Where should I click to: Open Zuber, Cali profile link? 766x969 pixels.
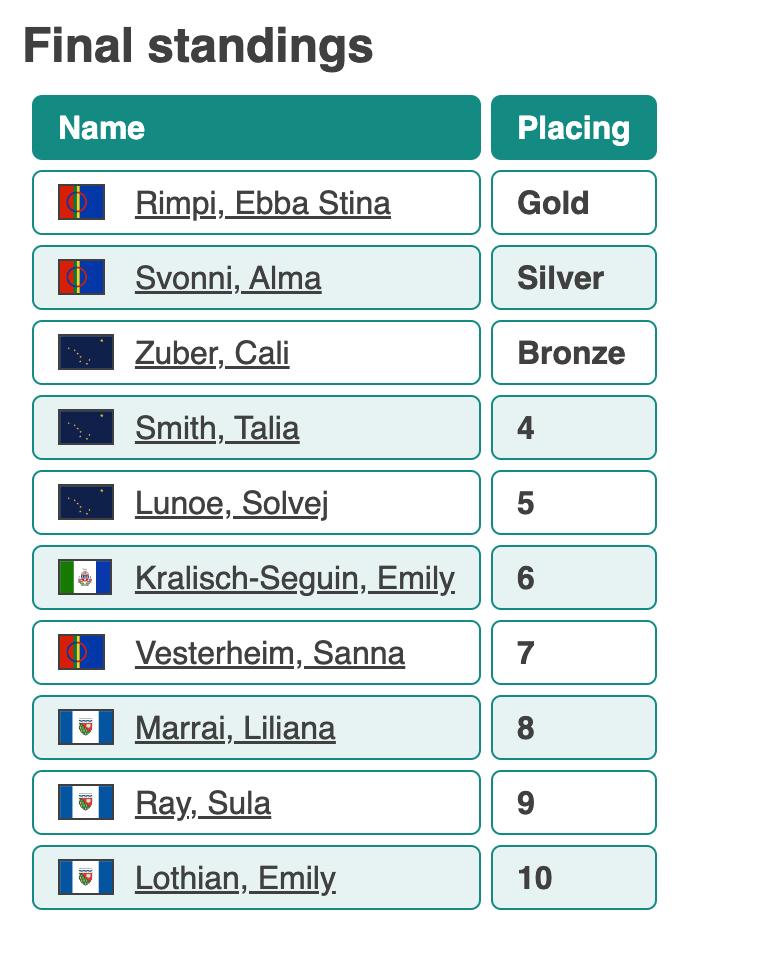212,353
